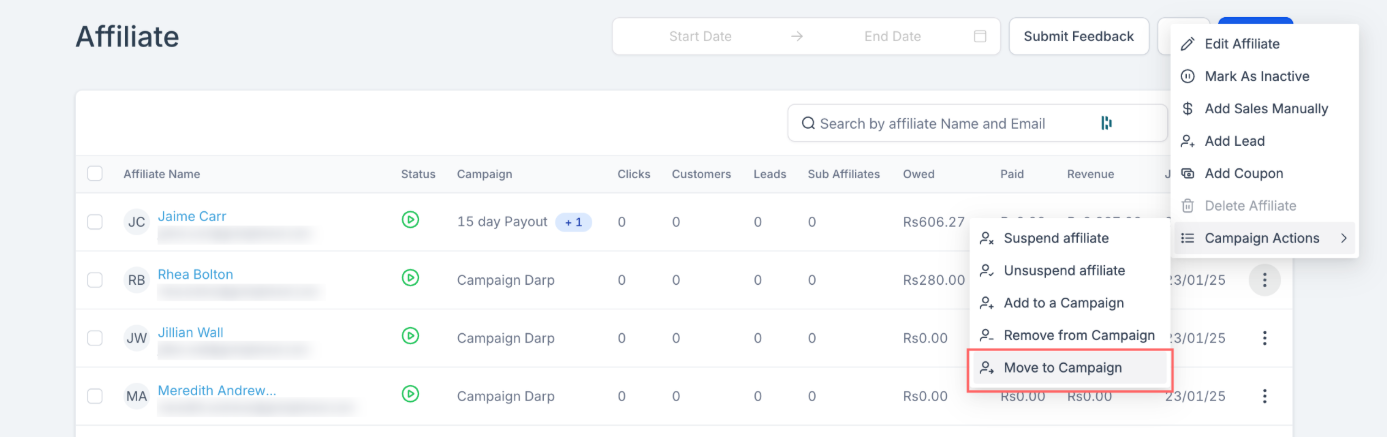Click Meredith Andrew's active status icon
This screenshot has height=437, width=1387.
[x=410, y=394]
